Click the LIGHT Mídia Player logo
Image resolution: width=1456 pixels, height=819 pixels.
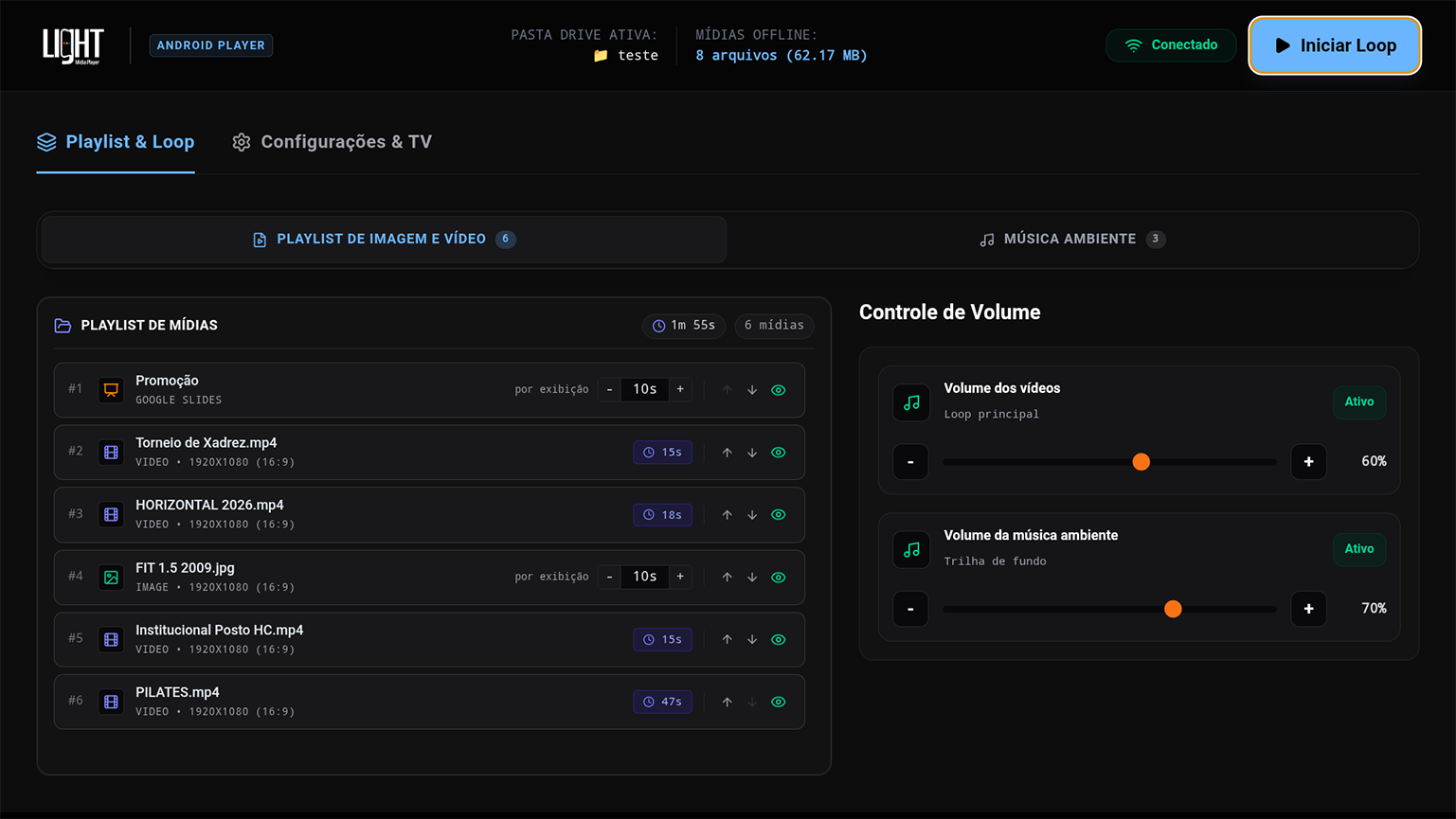(73, 45)
